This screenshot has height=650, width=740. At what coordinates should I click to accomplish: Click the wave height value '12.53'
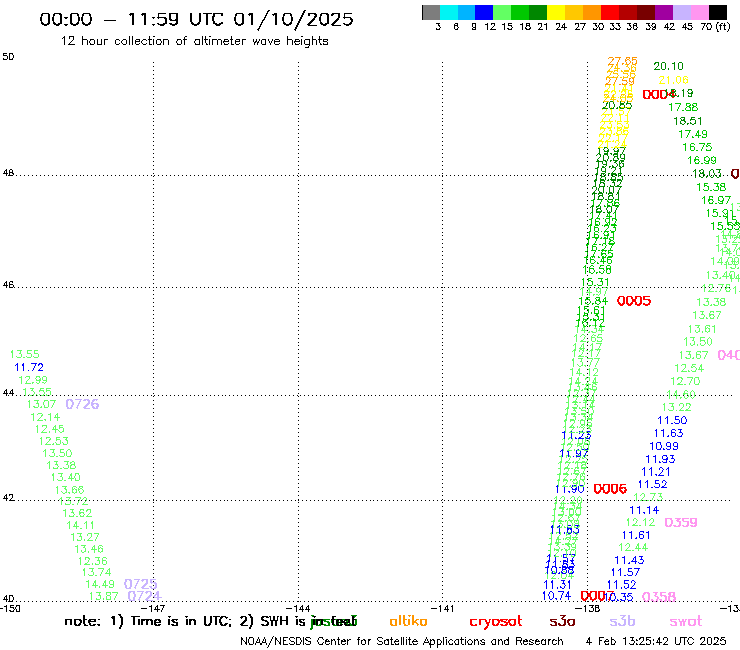(53, 441)
